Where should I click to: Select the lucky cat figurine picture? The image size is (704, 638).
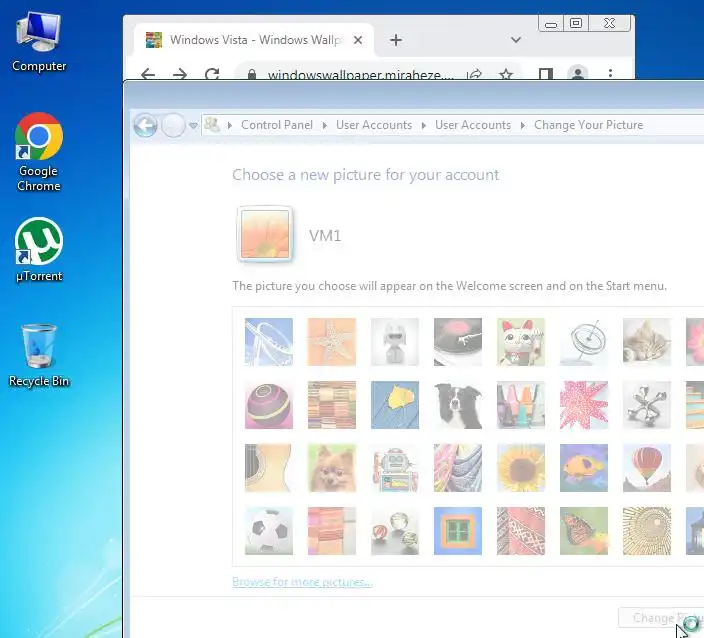coord(521,342)
